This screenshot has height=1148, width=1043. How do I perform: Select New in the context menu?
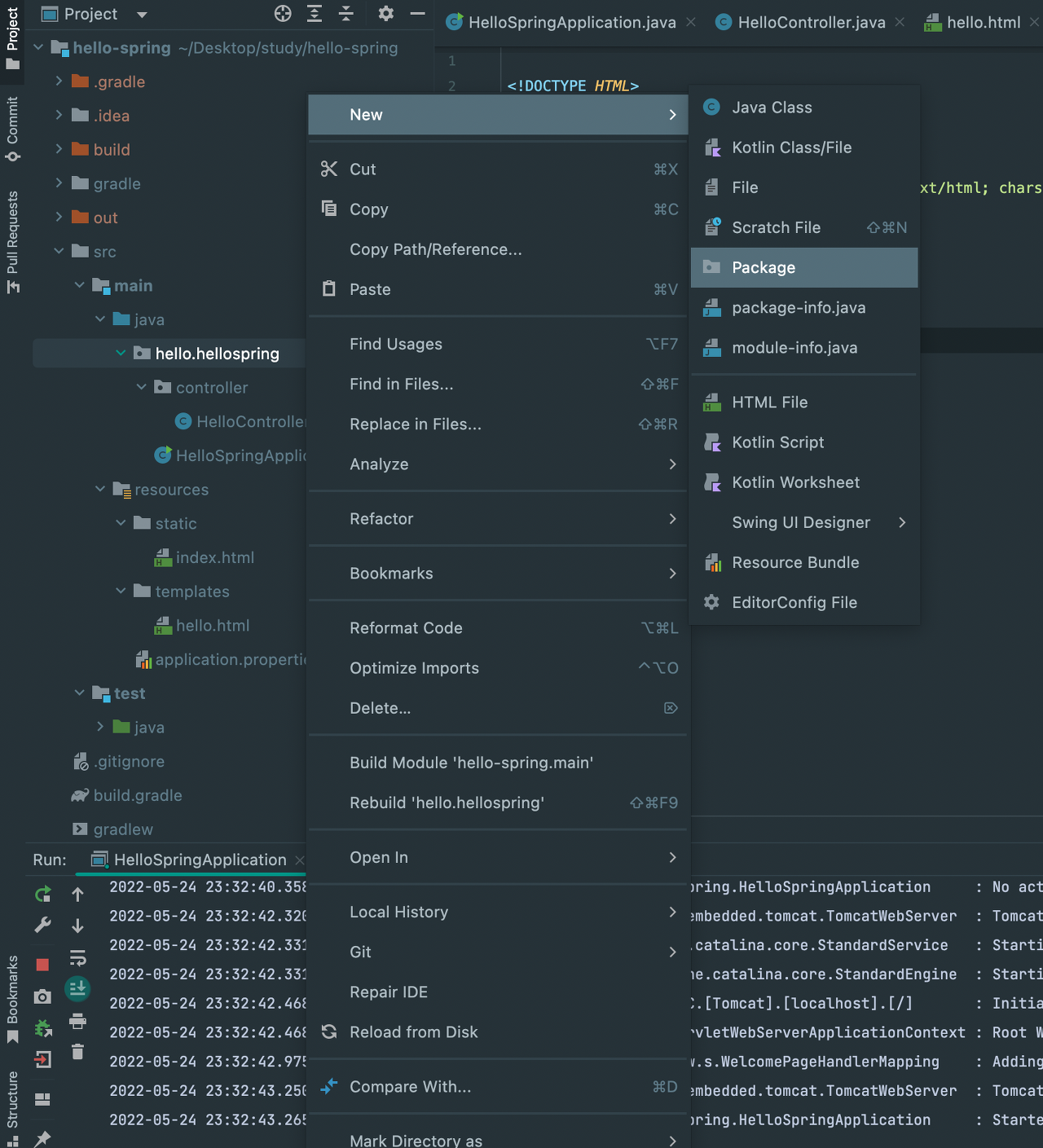pyautogui.click(x=498, y=115)
